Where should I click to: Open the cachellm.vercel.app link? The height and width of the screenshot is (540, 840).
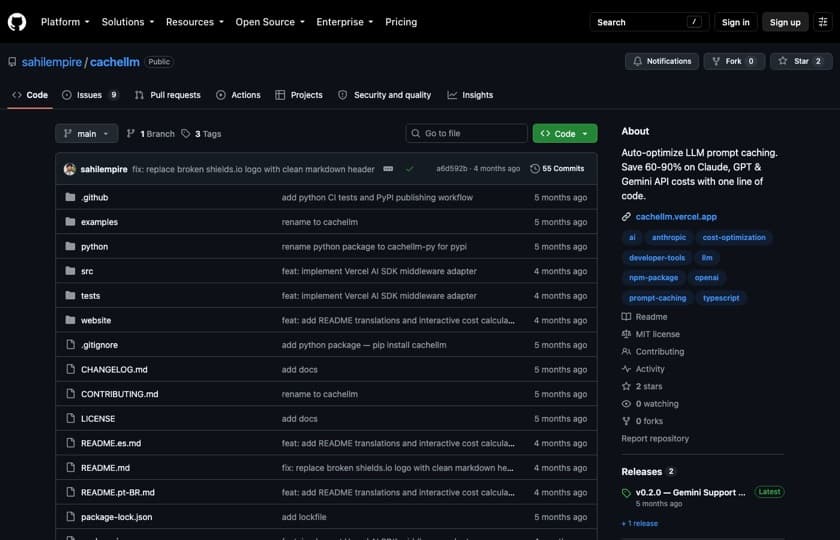676,216
